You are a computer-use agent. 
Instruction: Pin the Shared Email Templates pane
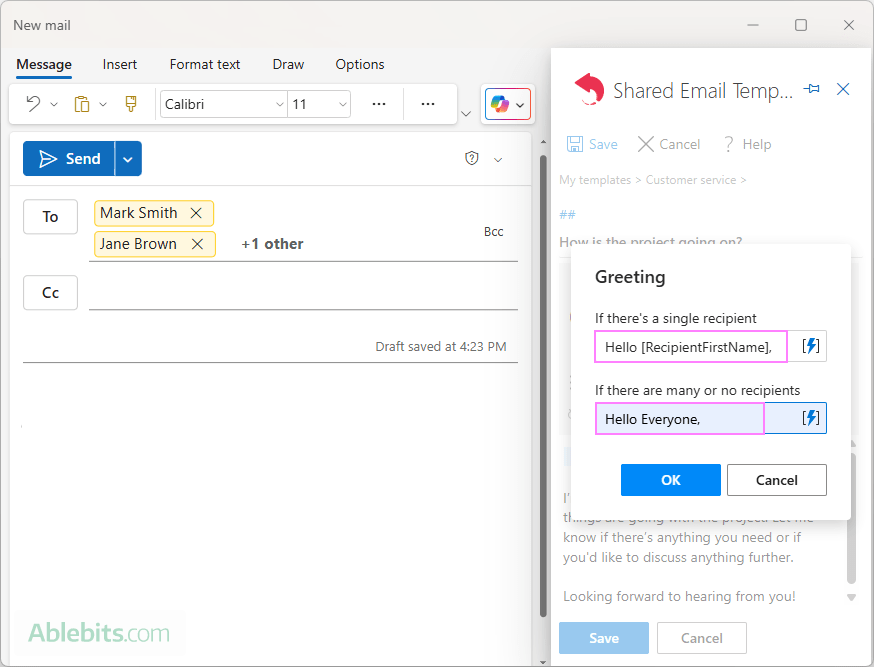point(812,89)
